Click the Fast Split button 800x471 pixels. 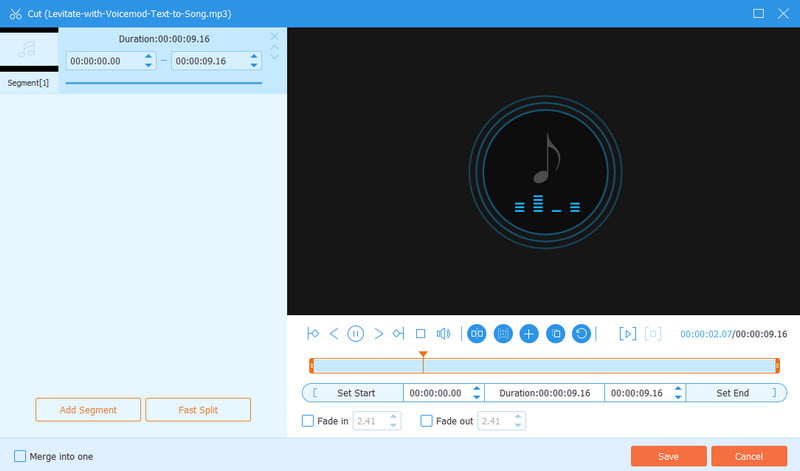(x=198, y=410)
